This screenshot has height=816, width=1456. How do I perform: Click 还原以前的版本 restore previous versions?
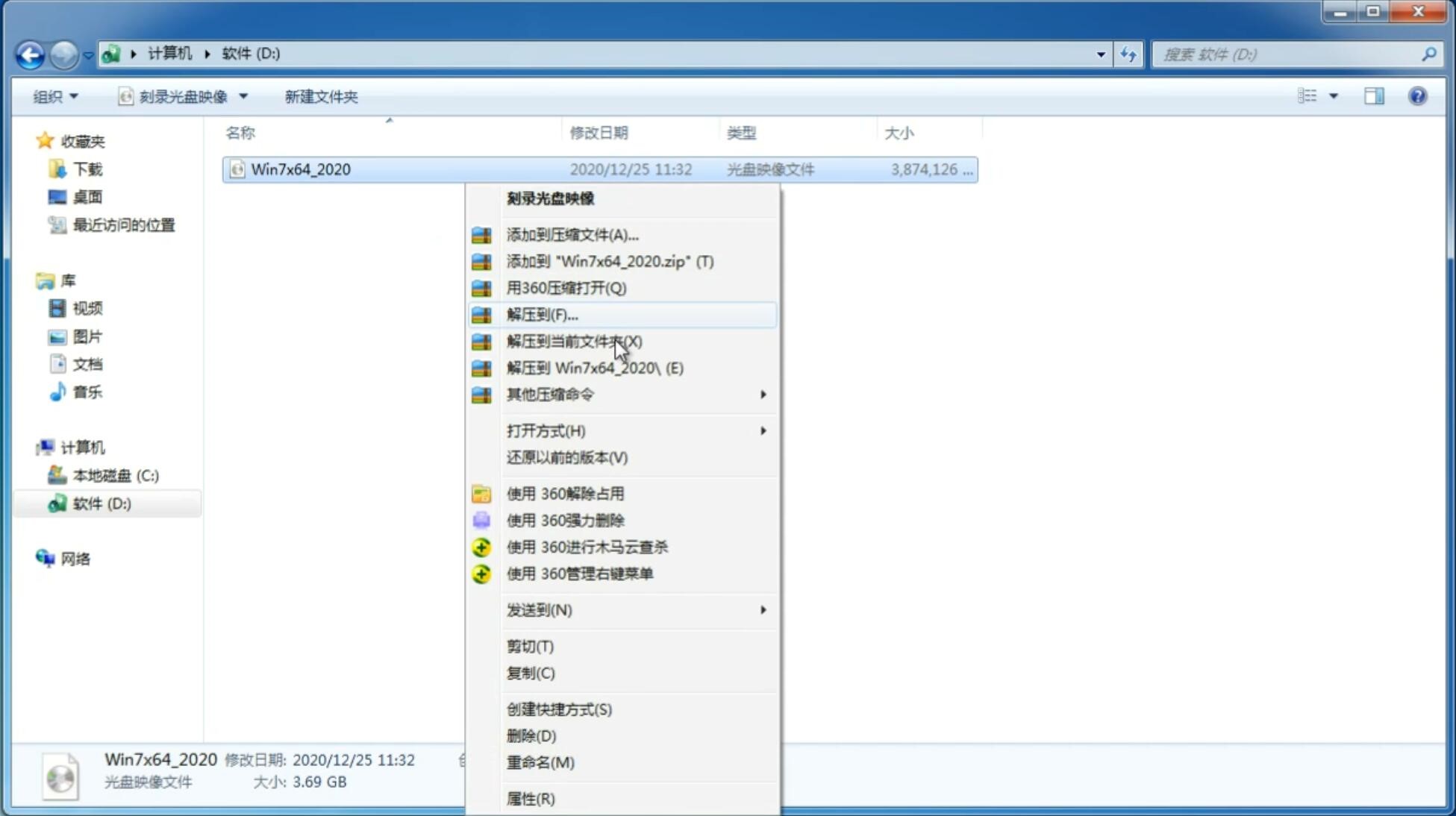[566, 457]
